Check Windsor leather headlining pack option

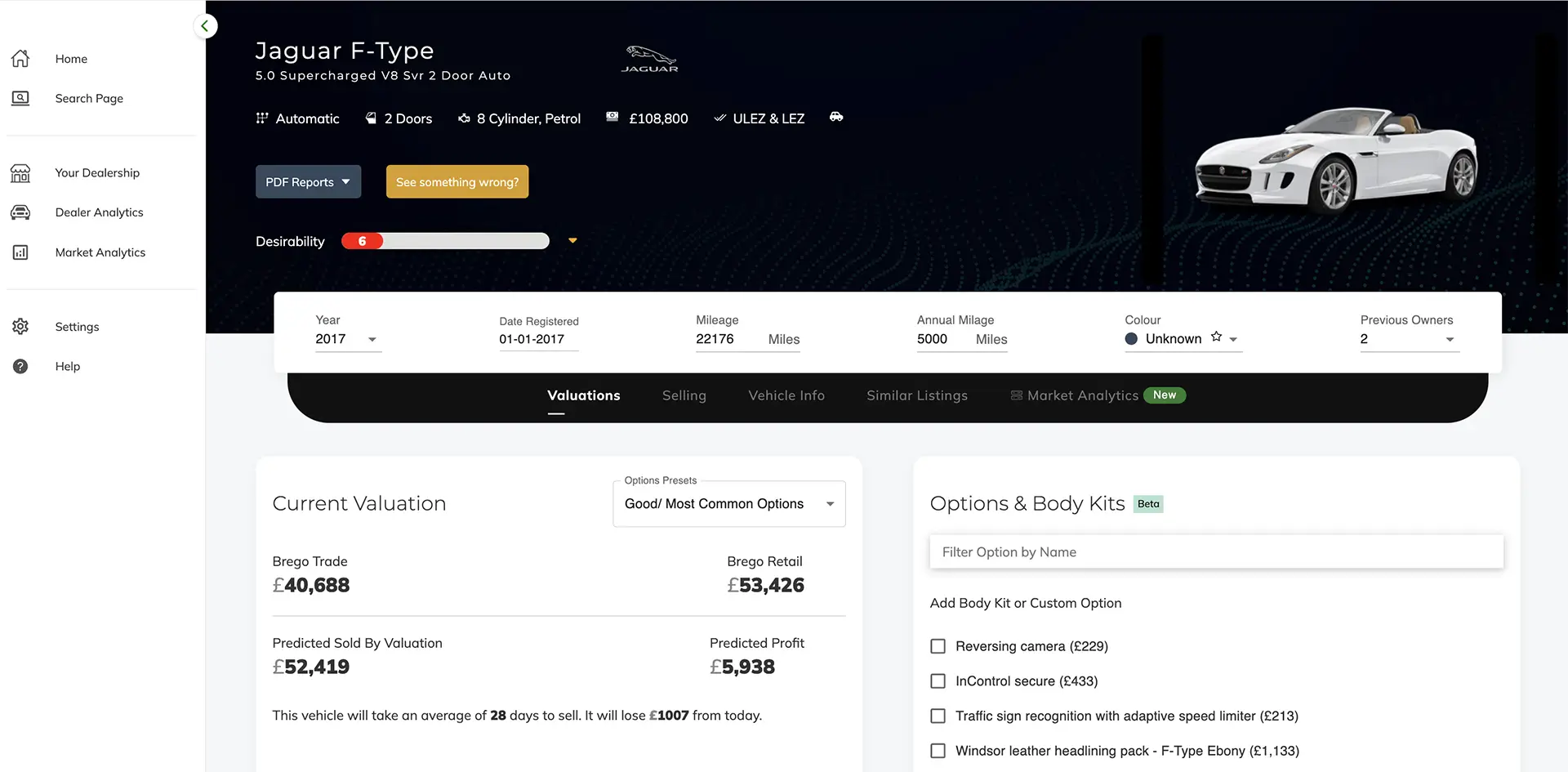pyautogui.click(x=938, y=751)
